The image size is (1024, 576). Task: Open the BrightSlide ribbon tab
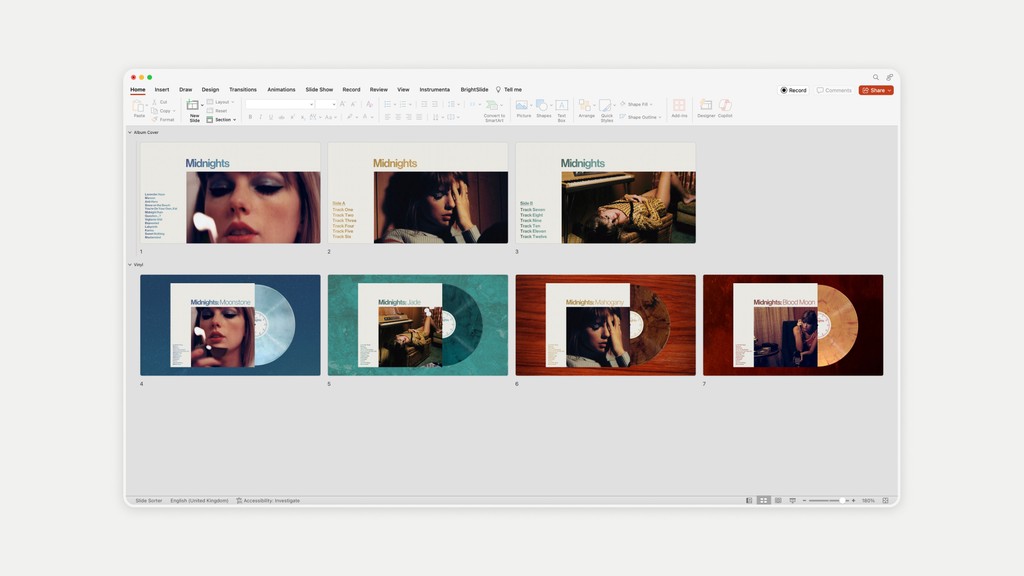click(474, 89)
